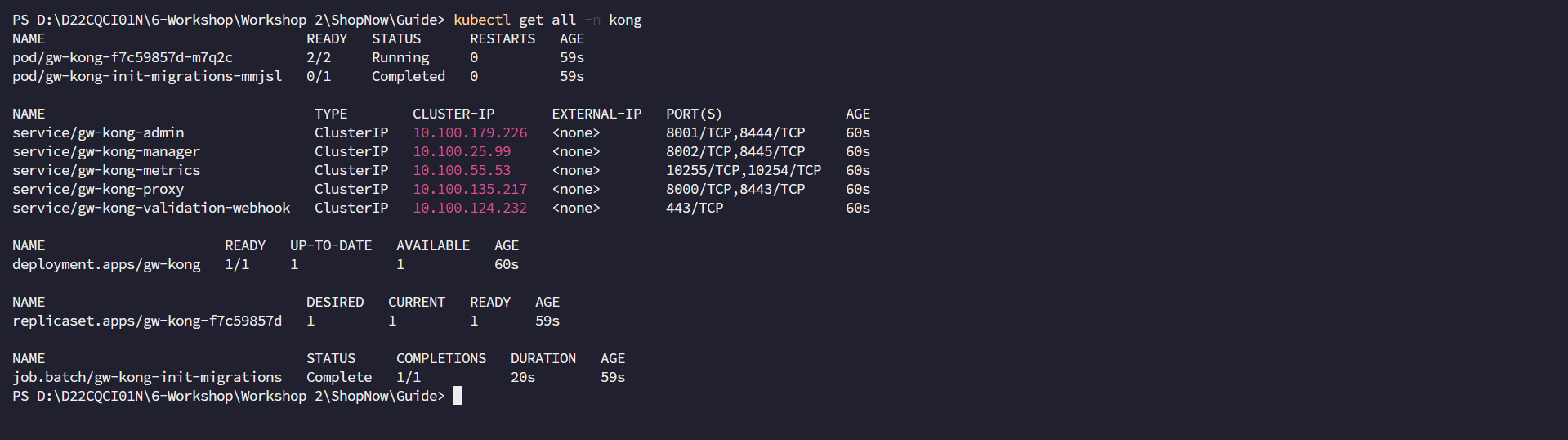Click the 10255/TCP,10254/TCP ports text
This screenshot has height=440, width=1568.
[744, 170]
